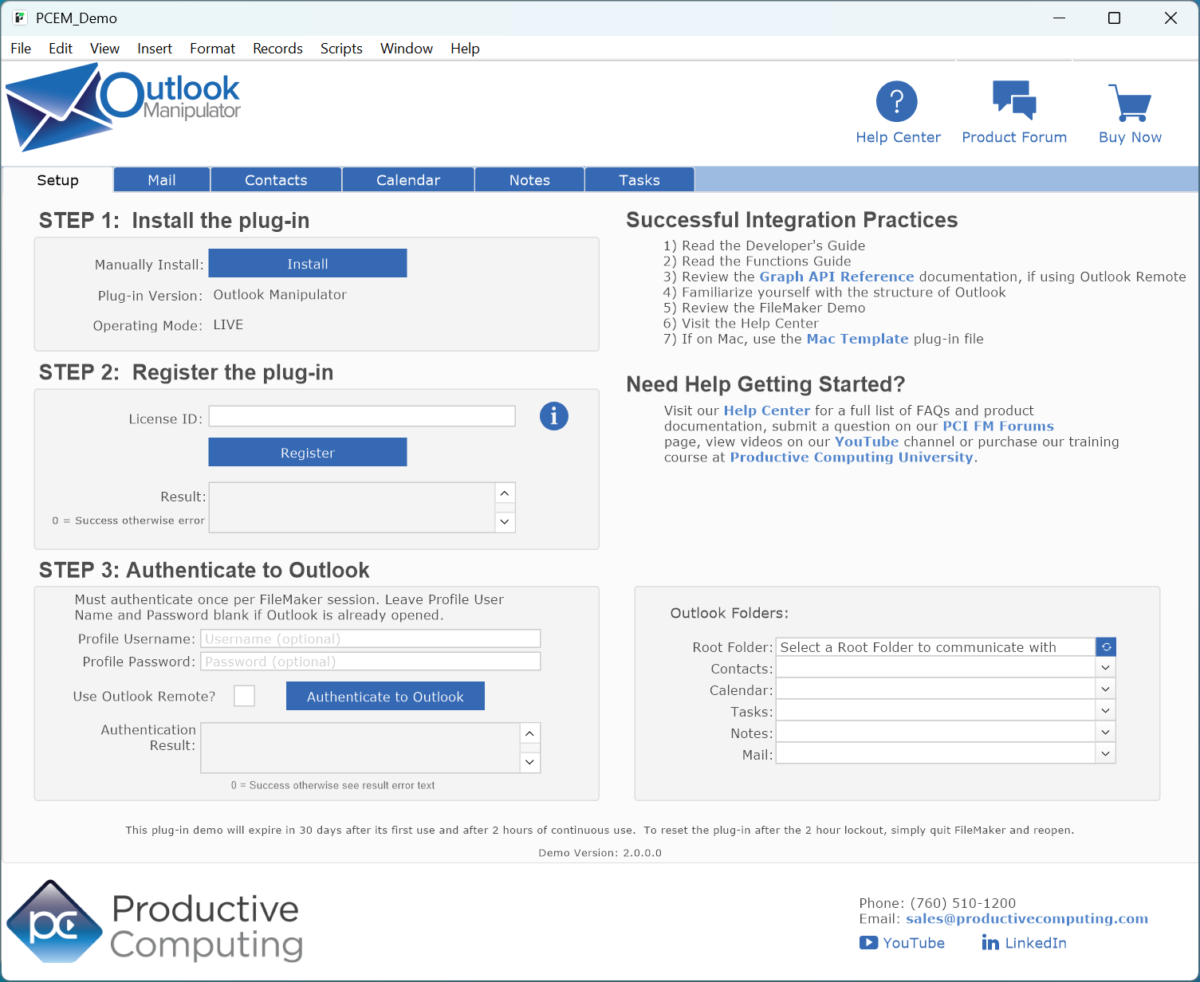Screen dimensions: 1200x982
Task: Switch to the Notes tab
Action: (530, 180)
